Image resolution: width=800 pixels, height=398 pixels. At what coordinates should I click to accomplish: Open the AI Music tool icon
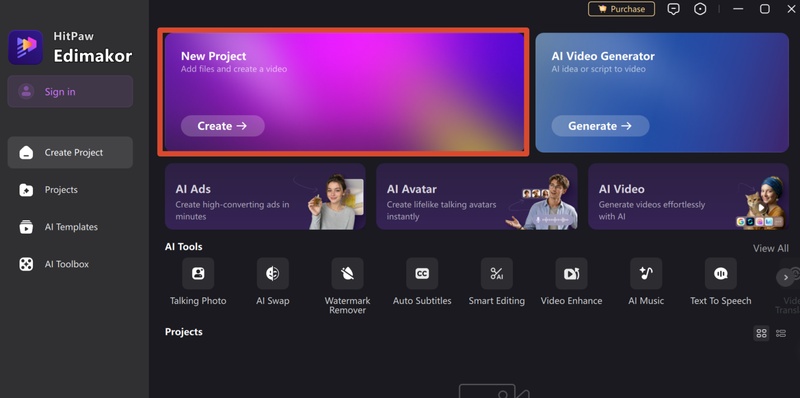click(x=646, y=273)
